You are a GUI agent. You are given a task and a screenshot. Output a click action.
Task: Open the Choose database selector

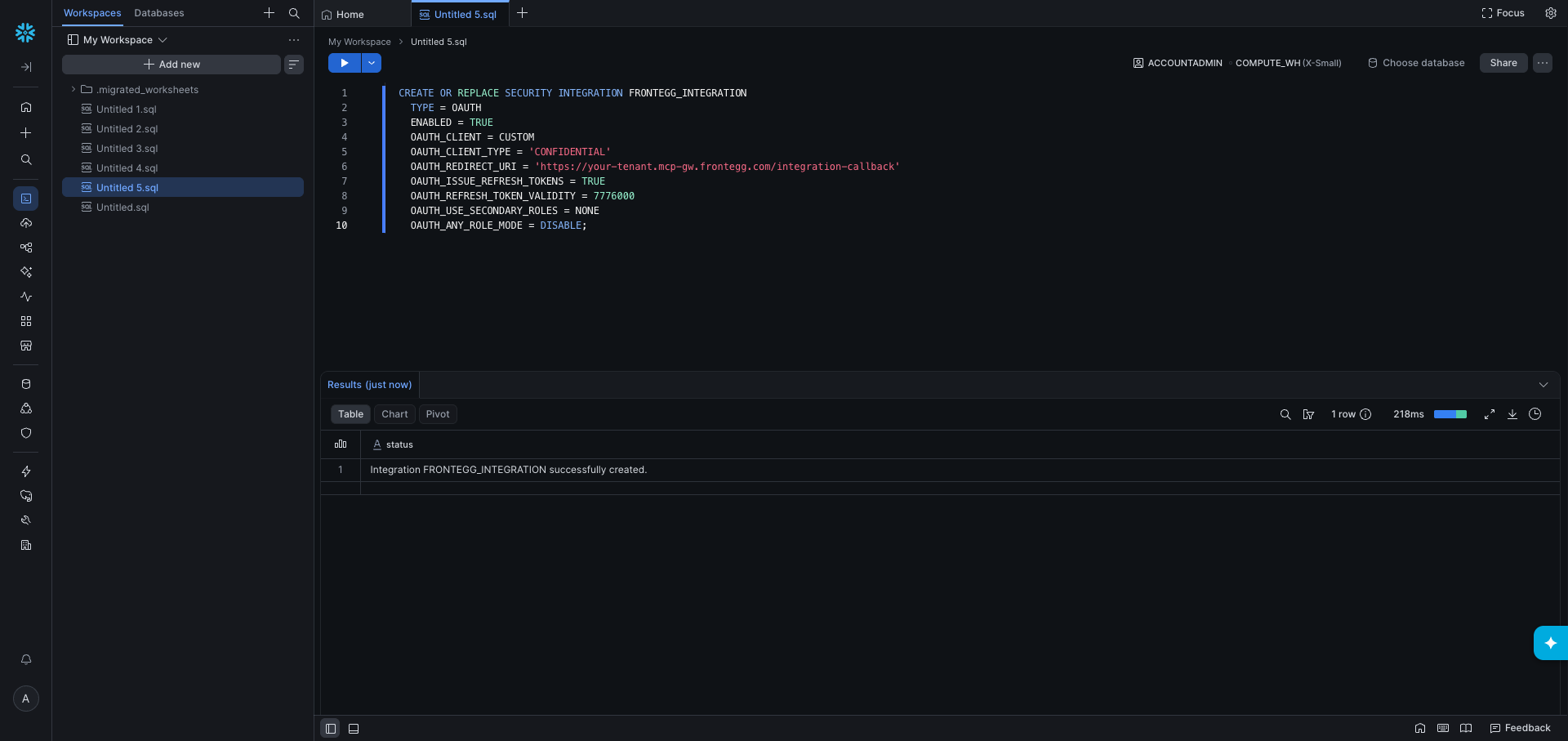(x=1416, y=63)
